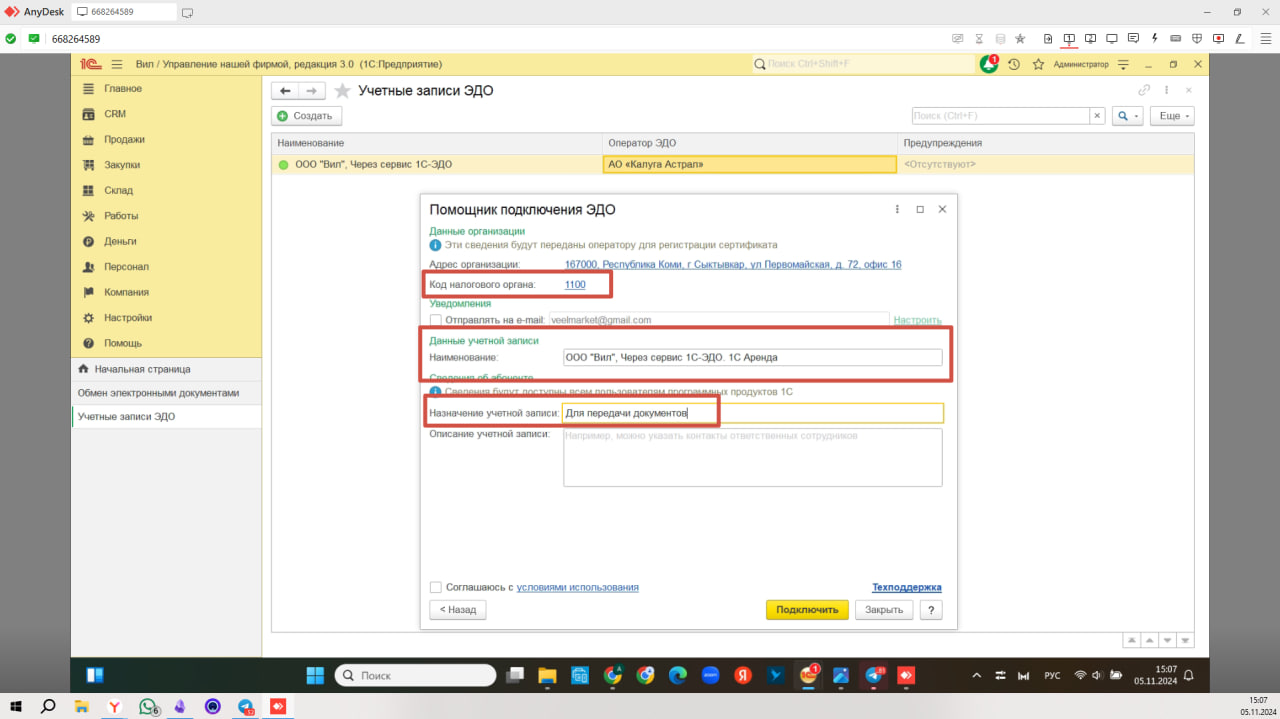Click the AnyDesk chat icon in toolbar
This screenshot has height=719, width=1280.
(1133, 39)
